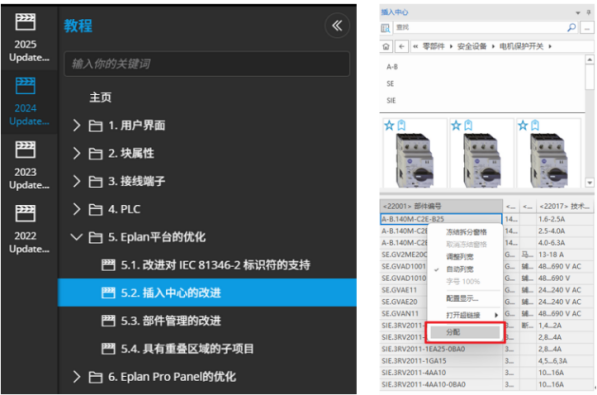Click the 安全设备 breadcrumb
Screen dimensions: 597x395
coord(472,46)
